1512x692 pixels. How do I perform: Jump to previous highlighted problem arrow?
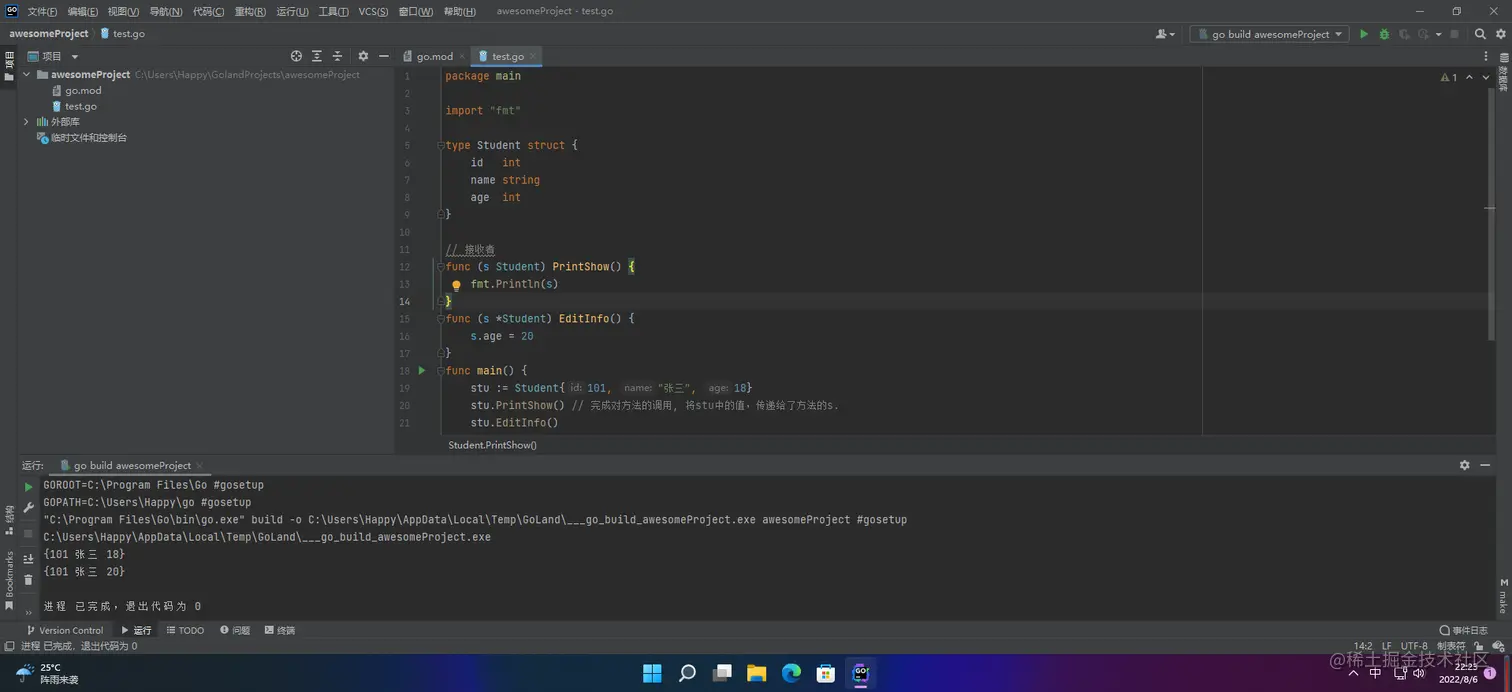(1469, 77)
